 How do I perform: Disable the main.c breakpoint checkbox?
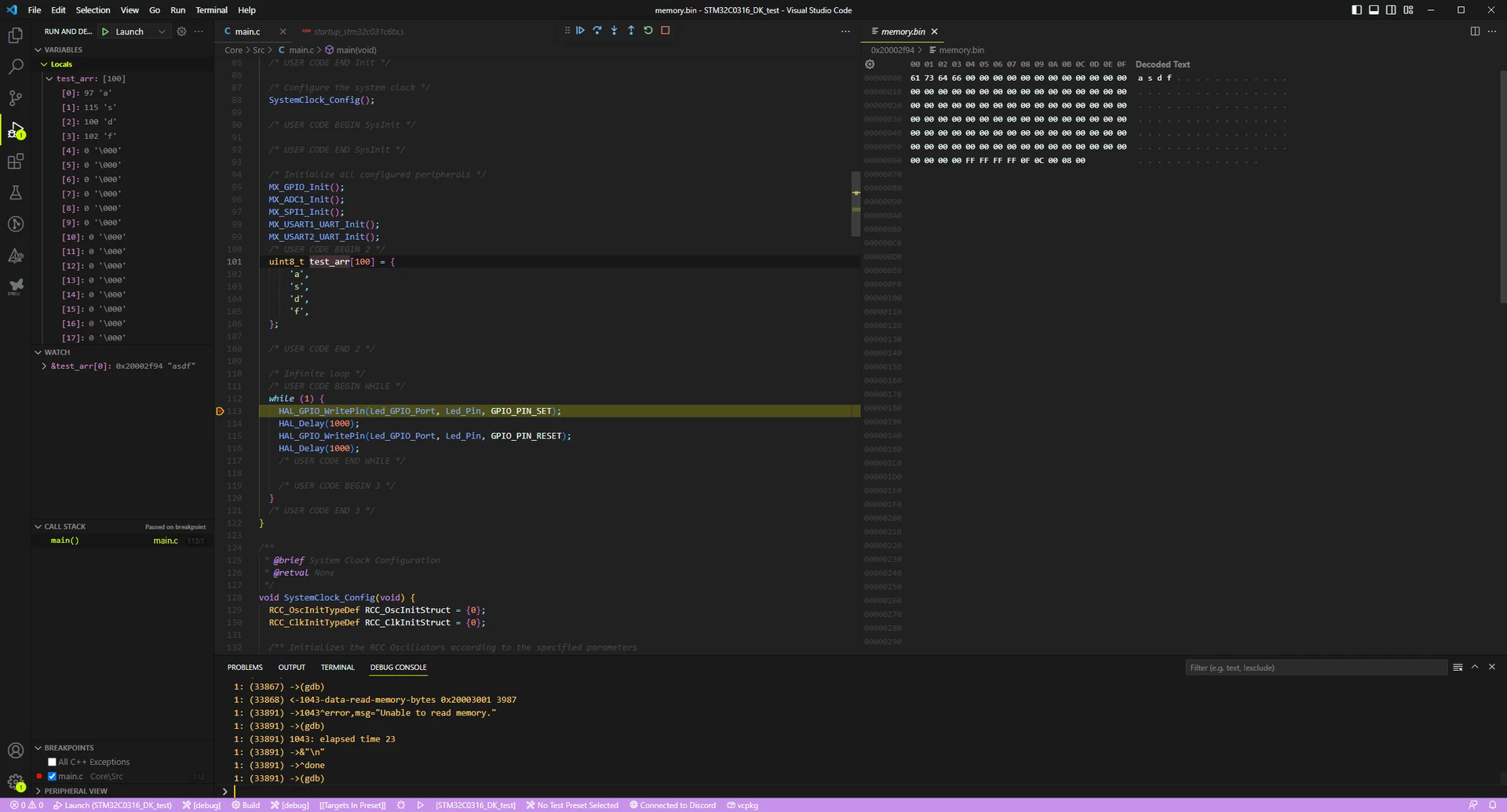(x=52, y=777)
